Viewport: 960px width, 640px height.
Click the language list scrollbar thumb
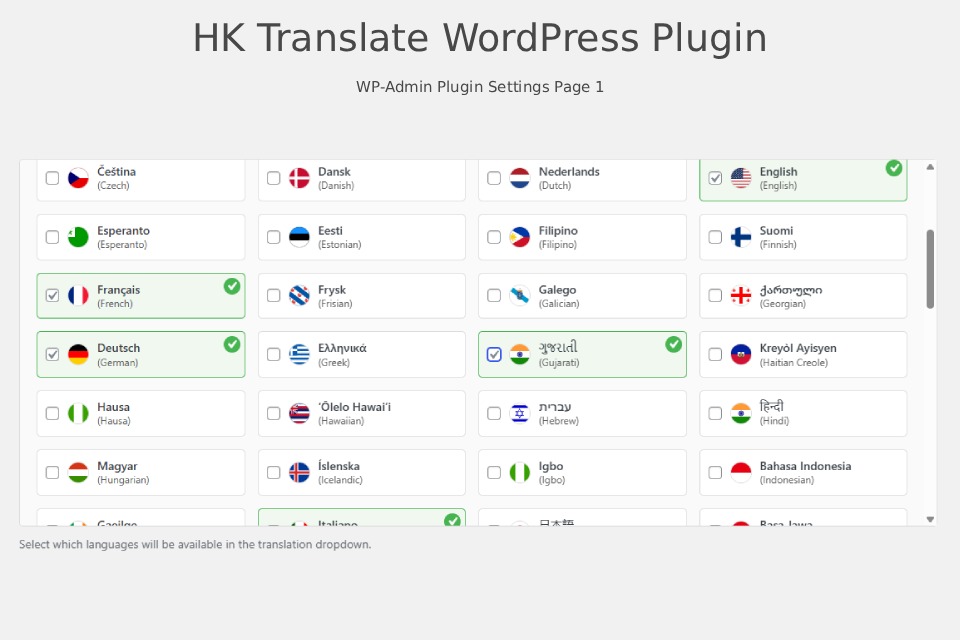[x=930, y=269]
